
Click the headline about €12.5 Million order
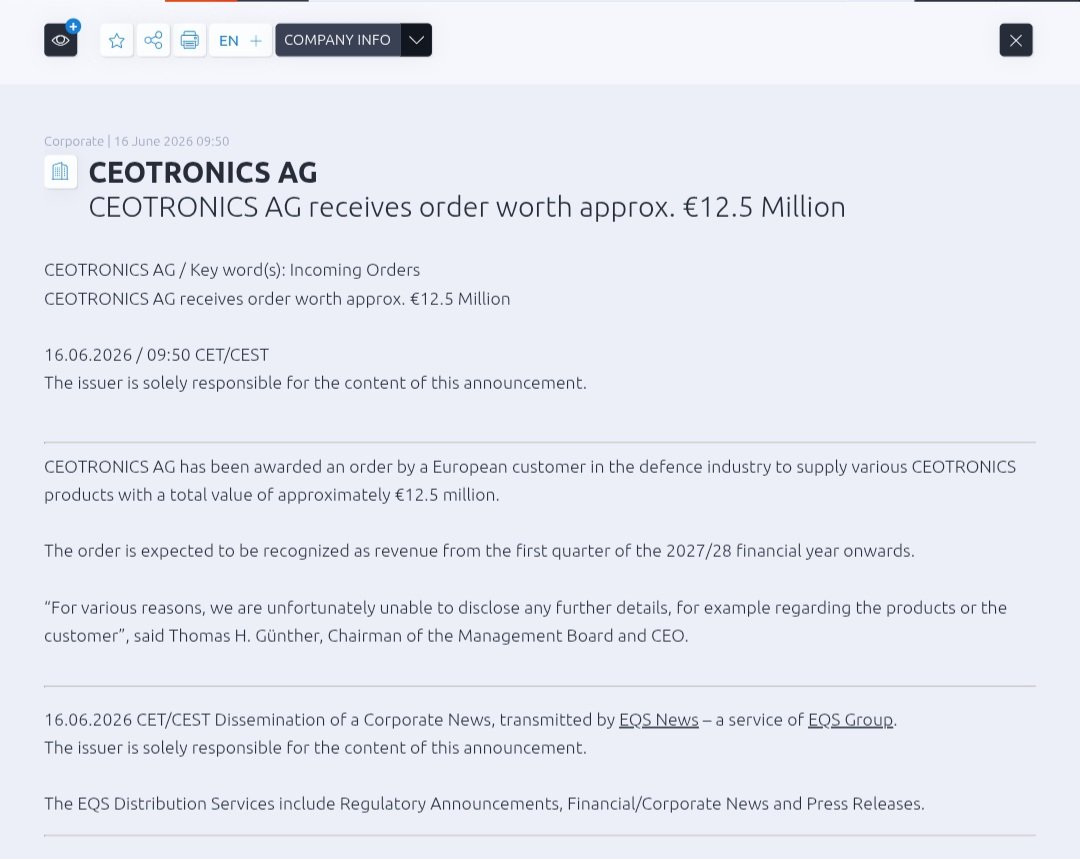[467, 207]
